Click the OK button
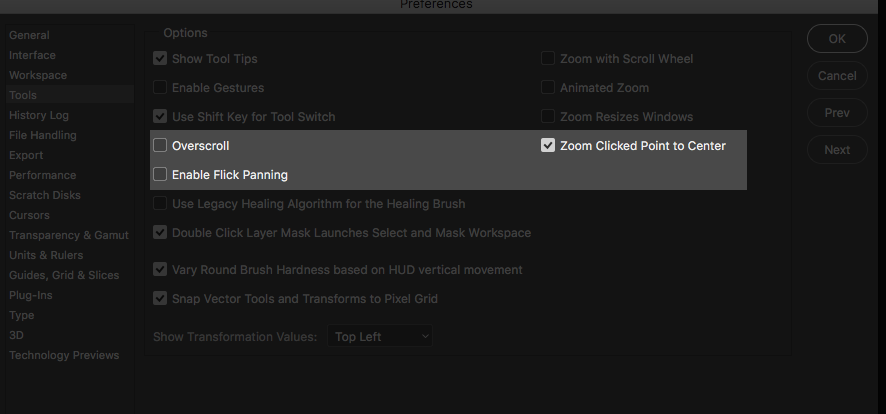Image resolution: width=886 pixels, height=414 pixels. [x=837, y=39]
